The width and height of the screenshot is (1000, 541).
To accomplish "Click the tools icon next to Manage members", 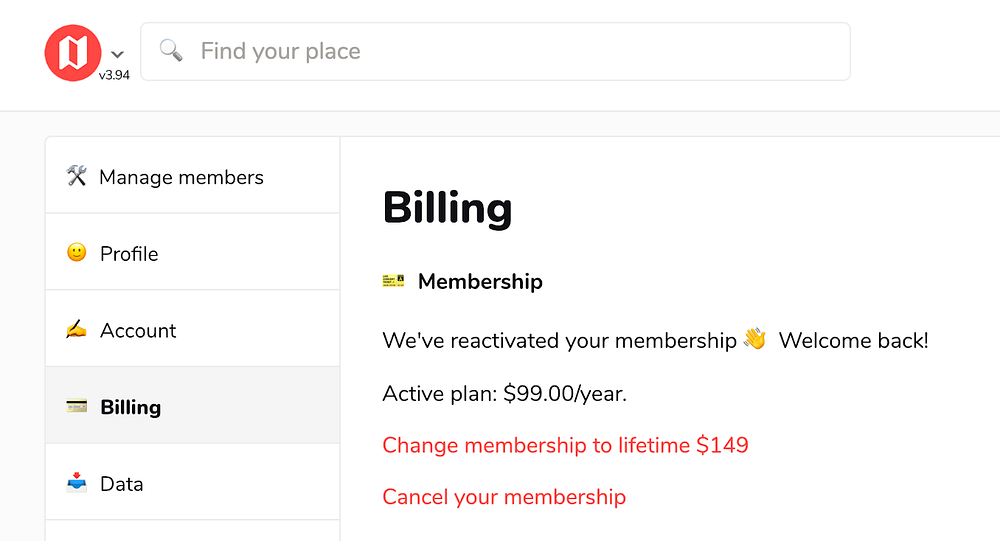I will (x=77, y=176).
